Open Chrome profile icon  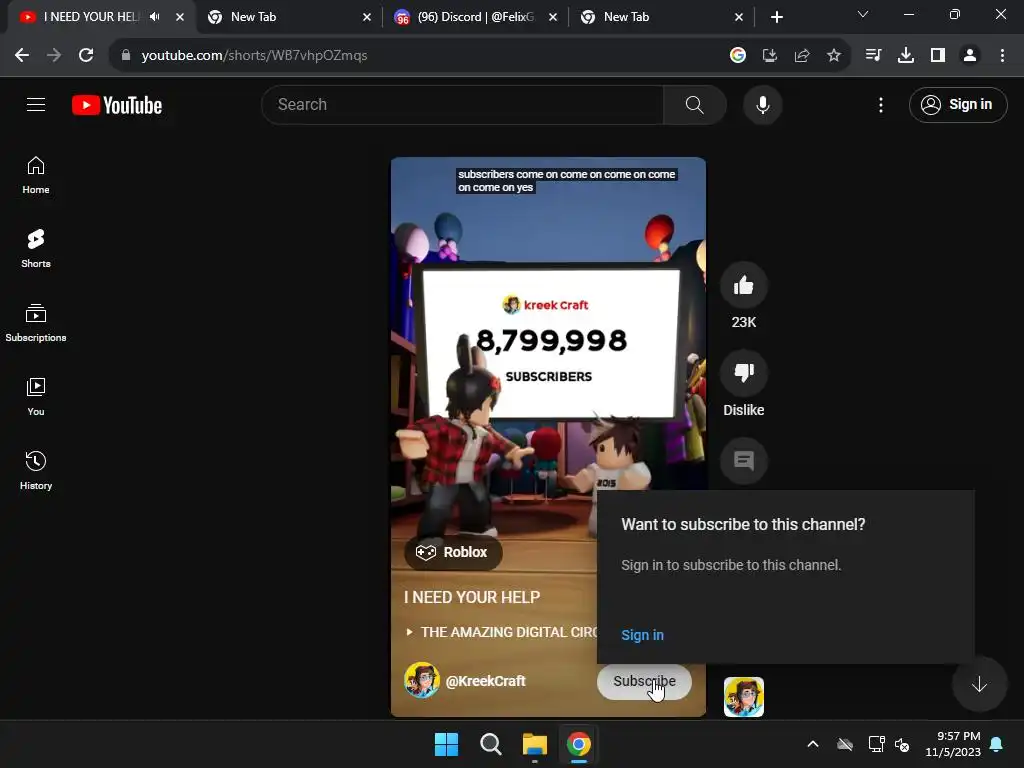[969, 56]
